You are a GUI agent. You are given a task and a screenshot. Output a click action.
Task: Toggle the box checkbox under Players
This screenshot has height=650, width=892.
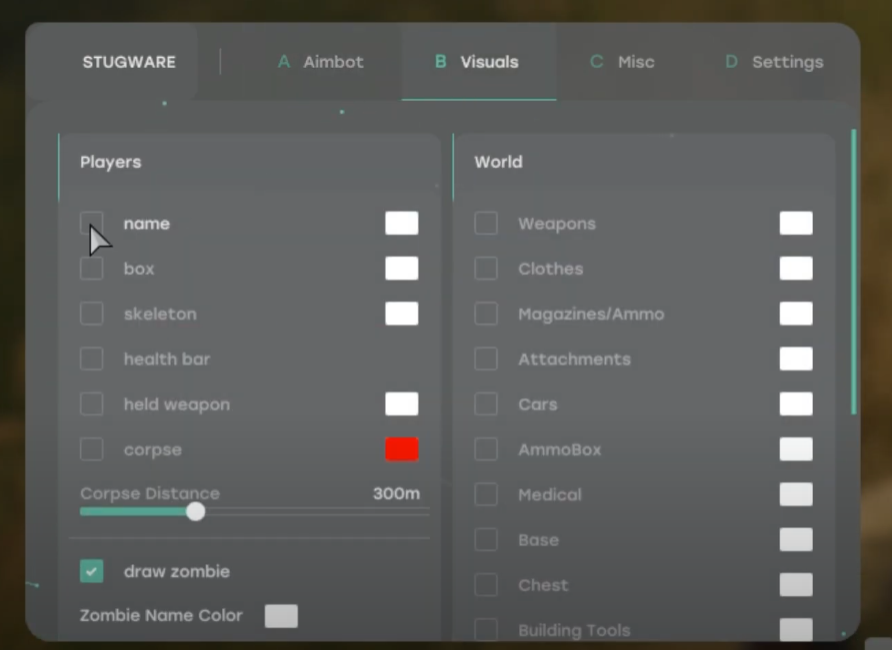(x=92, y=268)
